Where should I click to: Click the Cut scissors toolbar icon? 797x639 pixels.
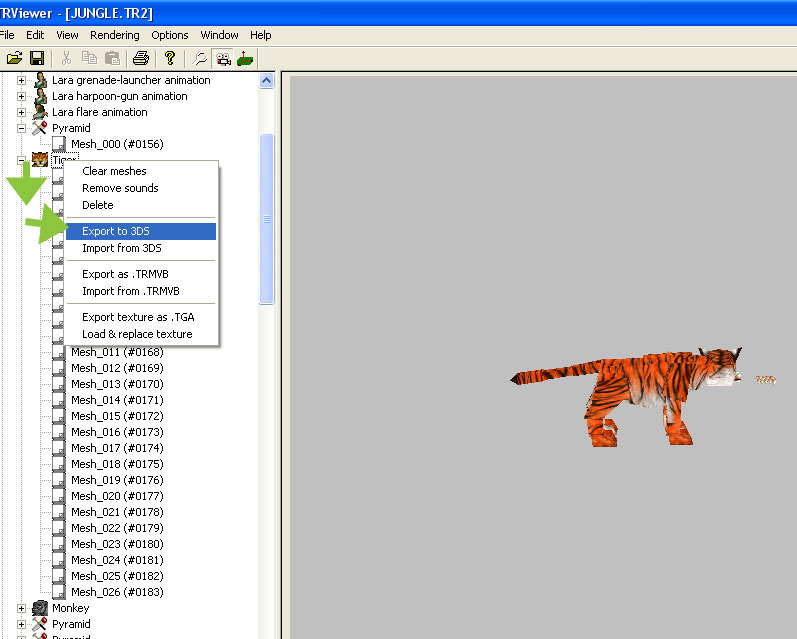(x=66, y=58)
